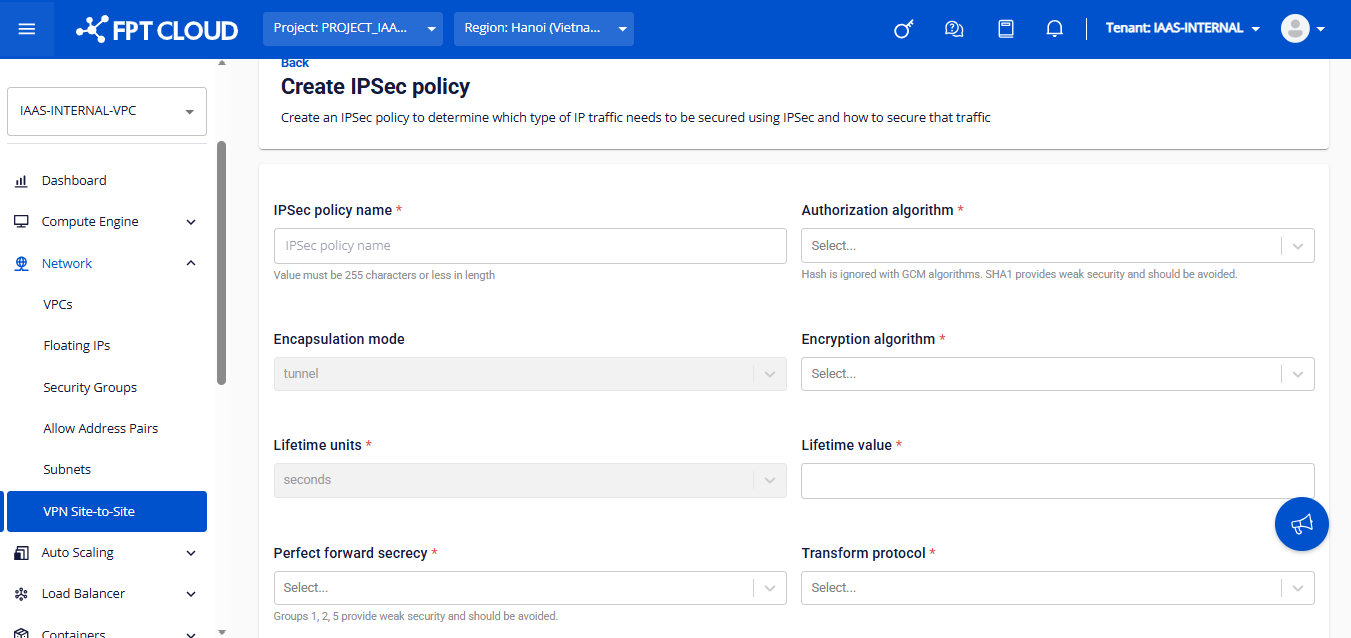This screenshot has height=638, width=1351.
Task: Focus the IPSec policy name field
Action: click(x=530, y=246)
